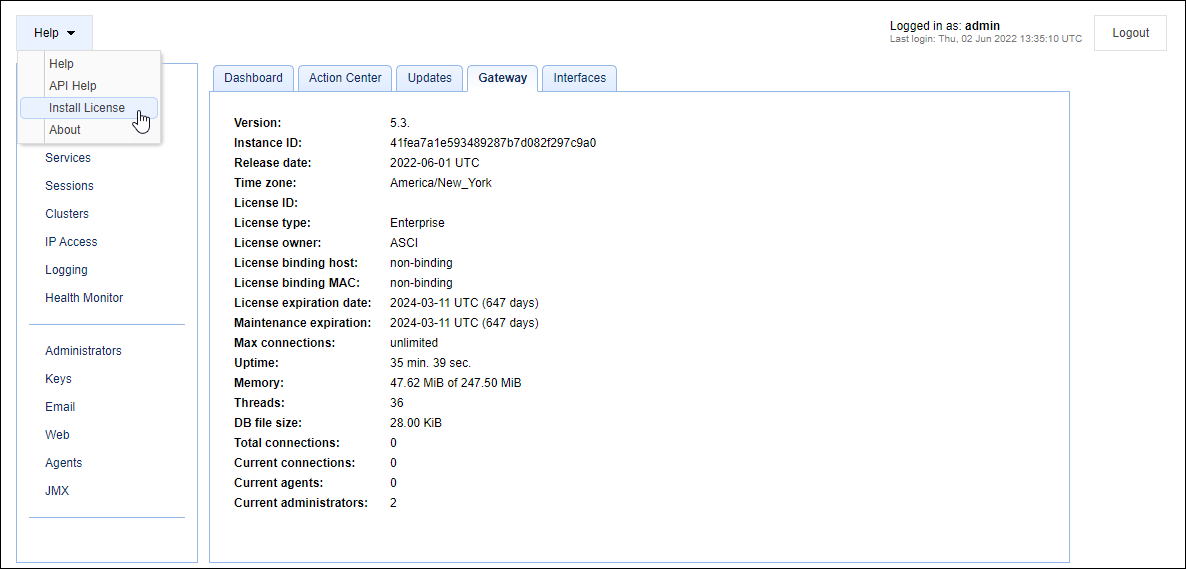Click the DB file size 28.00 KiB
Screen dimensions: 1186x569
pyautogui.click(x=416, y=423)
